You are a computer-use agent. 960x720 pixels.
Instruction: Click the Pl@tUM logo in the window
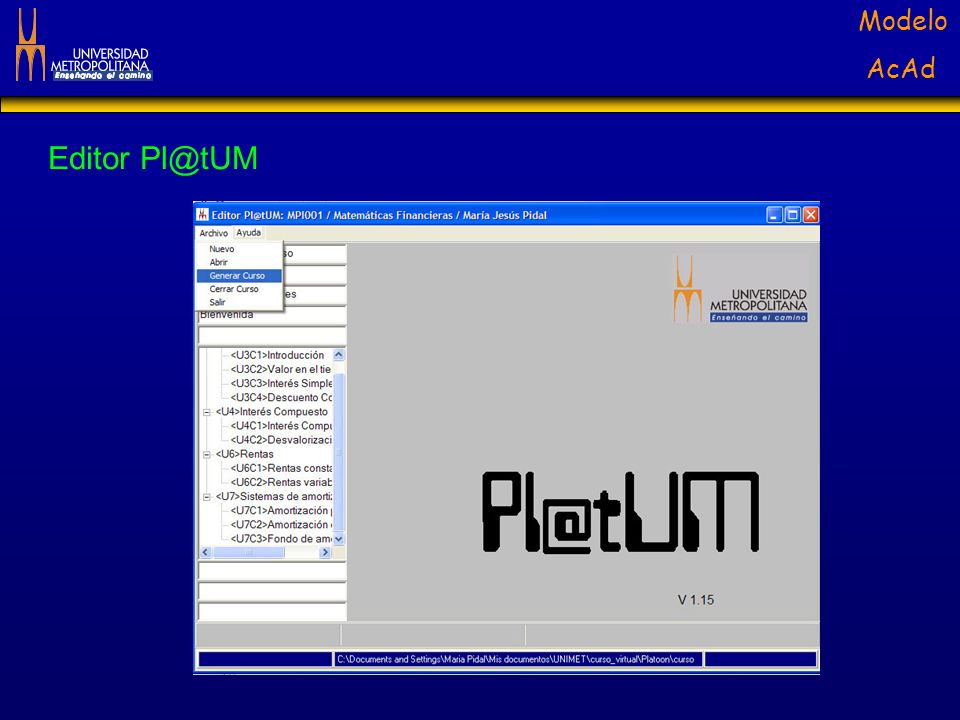pos(621,512)
